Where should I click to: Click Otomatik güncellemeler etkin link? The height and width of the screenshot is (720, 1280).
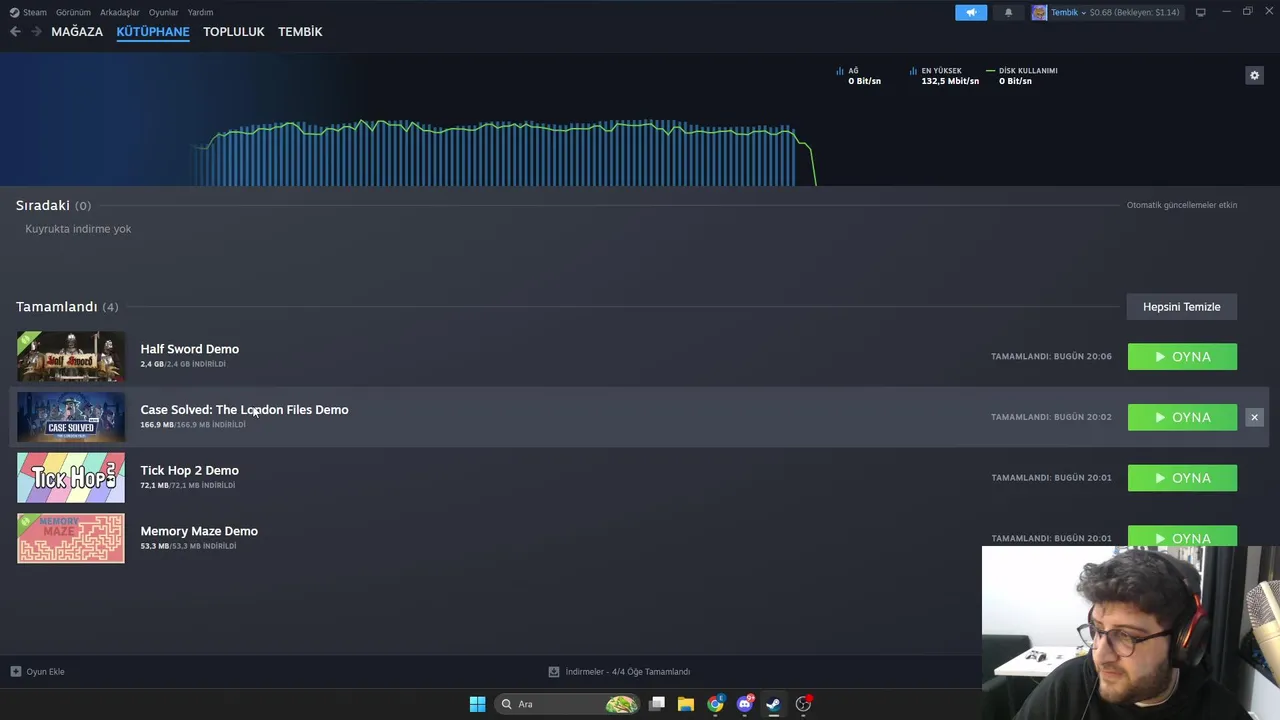coord(1182,205)
